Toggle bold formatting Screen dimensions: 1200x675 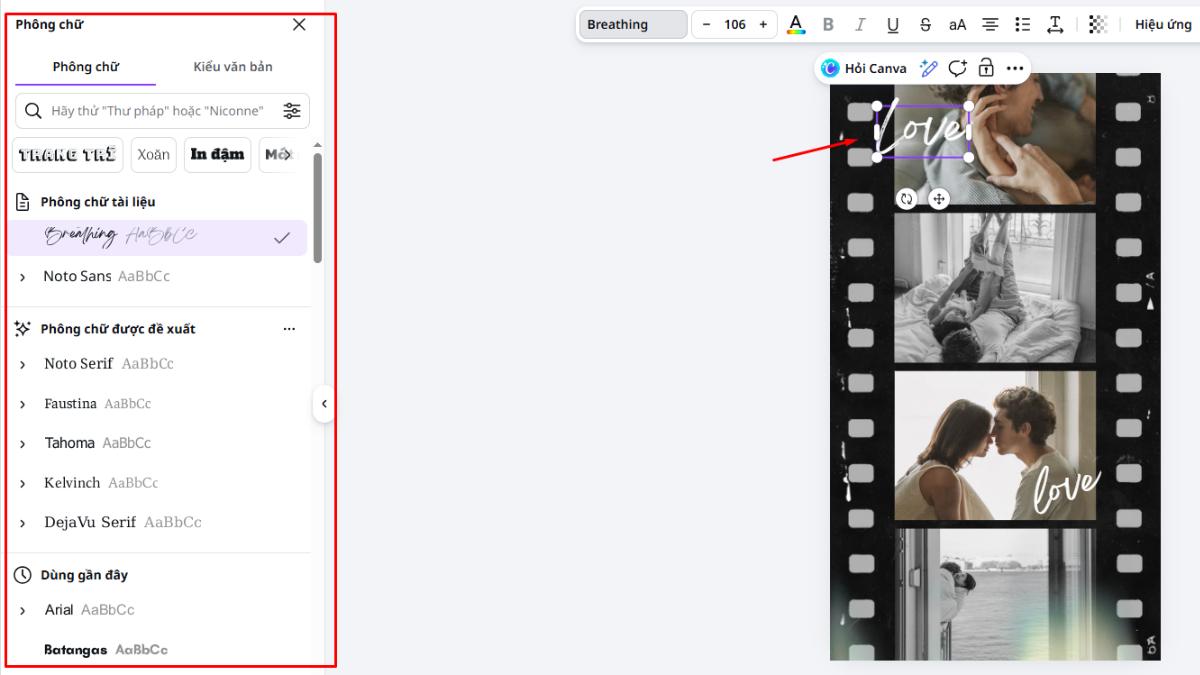[x=828, y=25]
